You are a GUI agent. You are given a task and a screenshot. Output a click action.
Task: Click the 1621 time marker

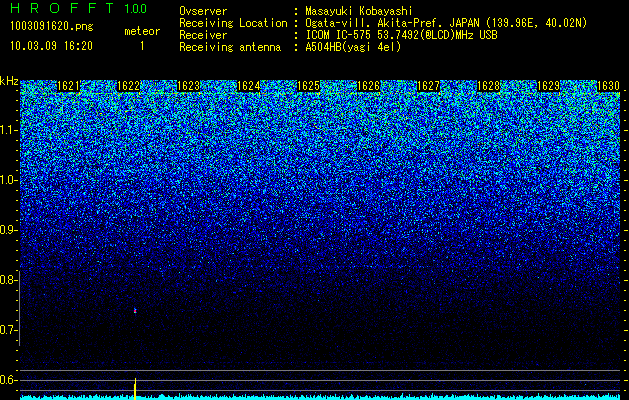click(69, 86)
